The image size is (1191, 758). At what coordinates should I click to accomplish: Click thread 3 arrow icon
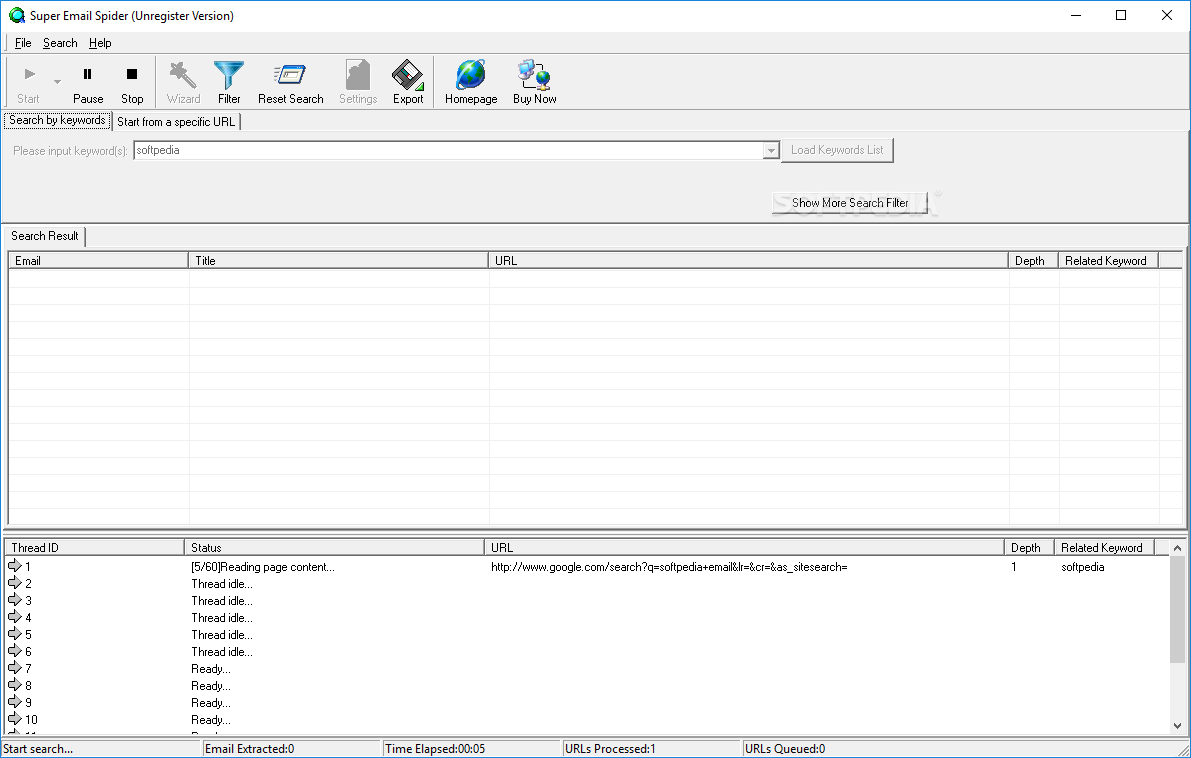15,600
